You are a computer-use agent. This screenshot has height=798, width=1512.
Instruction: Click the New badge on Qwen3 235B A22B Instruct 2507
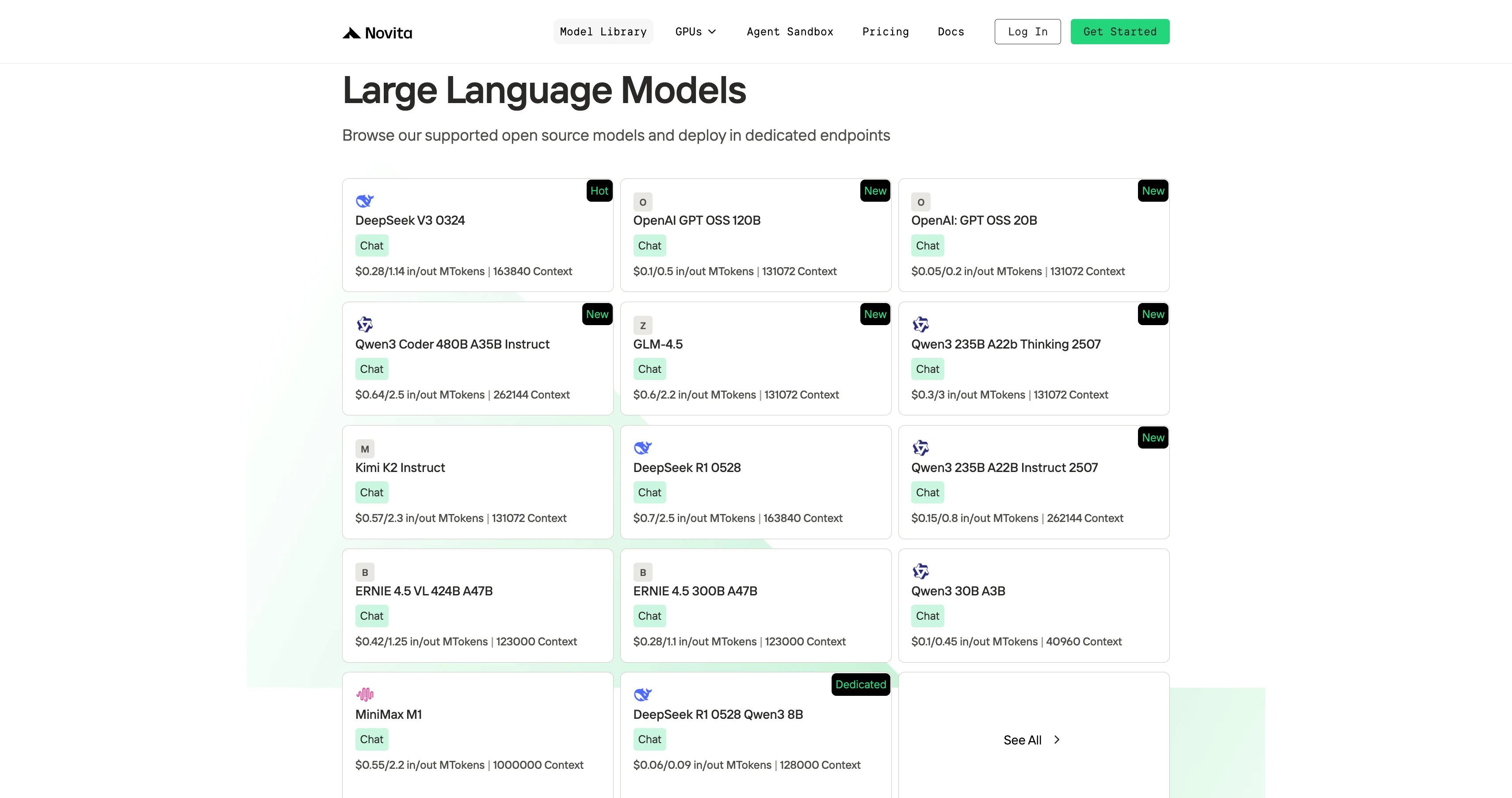coord(1153,437)
